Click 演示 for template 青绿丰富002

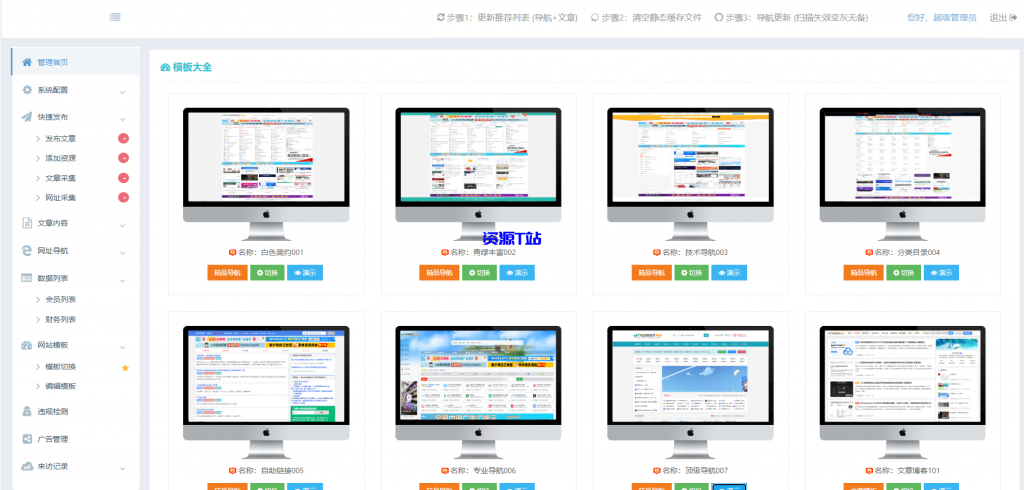pyautogui.click(x=517, y=273)
